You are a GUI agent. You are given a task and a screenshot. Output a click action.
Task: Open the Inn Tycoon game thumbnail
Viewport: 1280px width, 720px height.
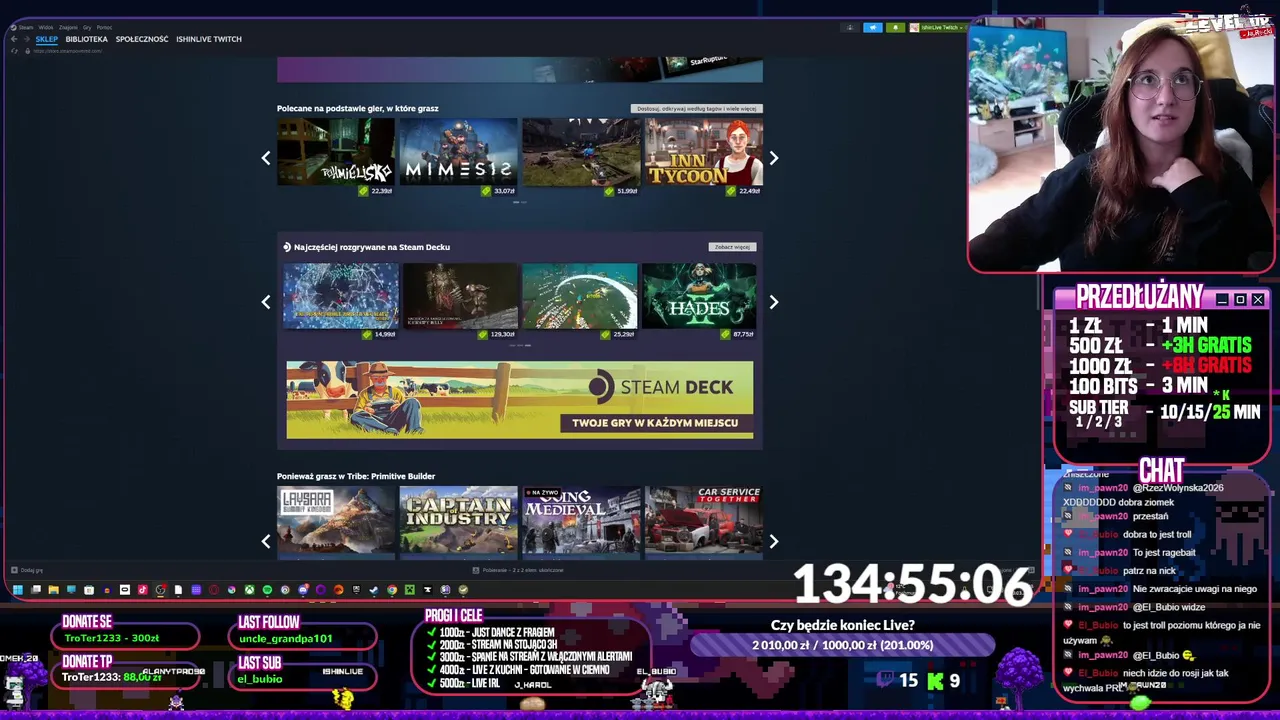click(704, 152)
